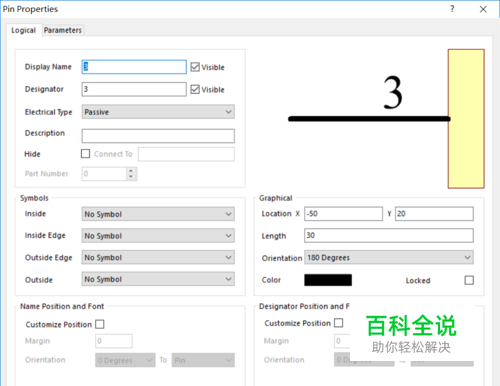The image size is (500, 386).
Task: Close the Pin Properties dialog
Action: [x=483, y=9]
